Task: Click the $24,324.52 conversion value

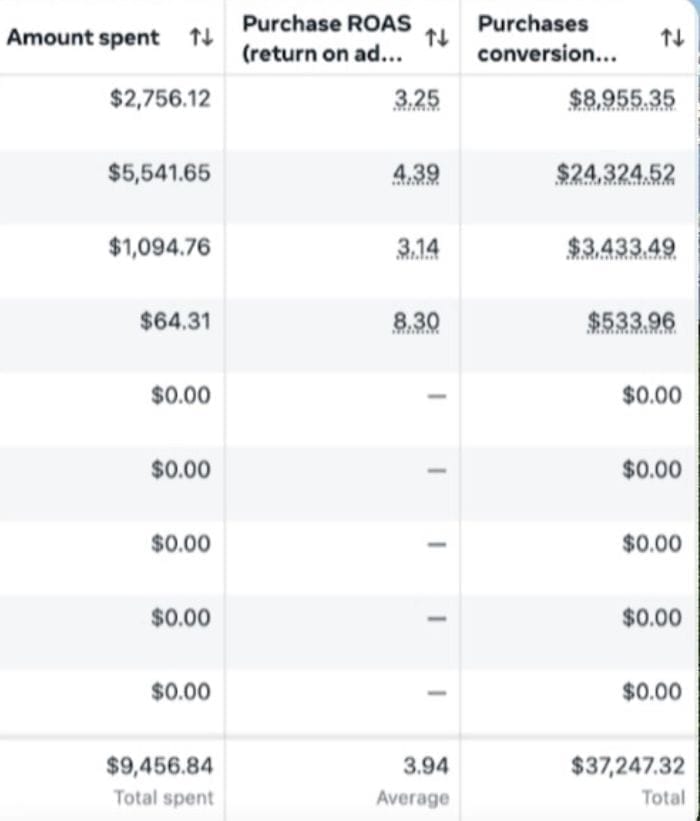Action: tap(615, 173)
